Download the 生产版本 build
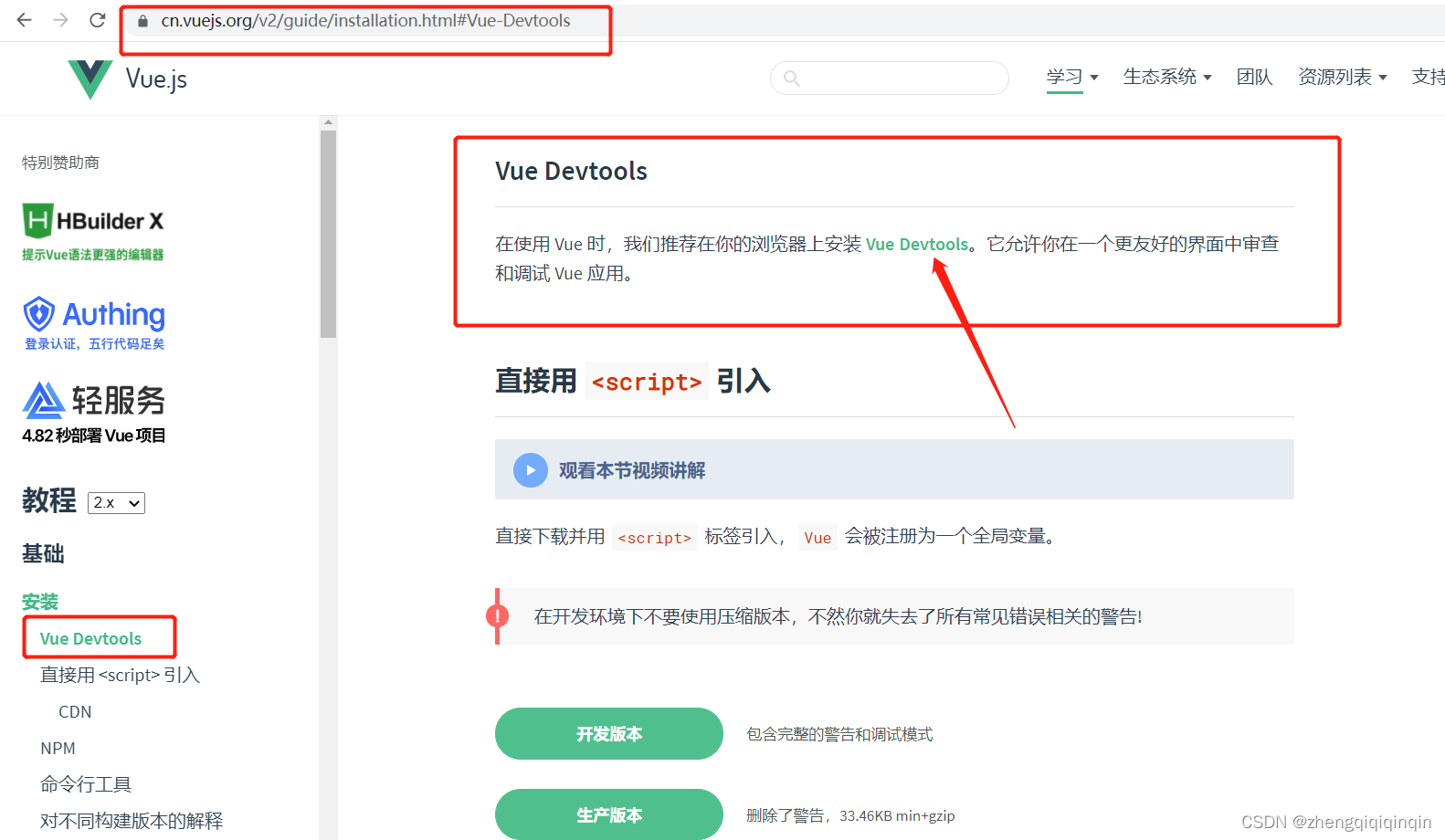 click(x=609, y=814)
